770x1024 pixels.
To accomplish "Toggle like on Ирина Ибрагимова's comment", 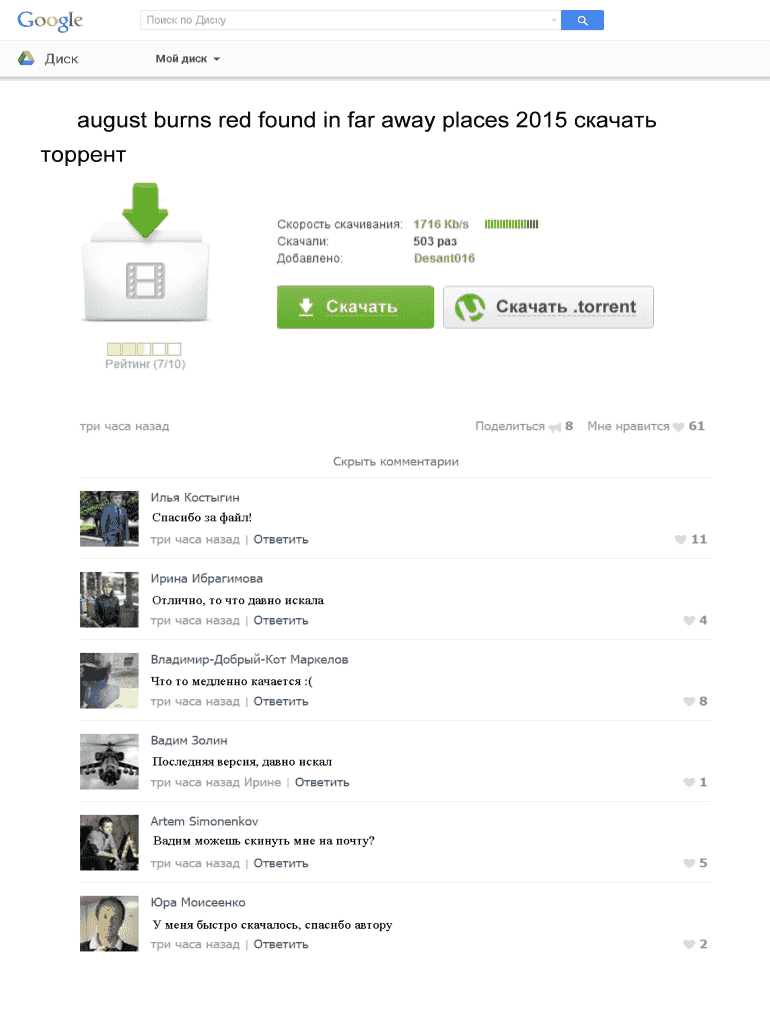I will (688, 620).
